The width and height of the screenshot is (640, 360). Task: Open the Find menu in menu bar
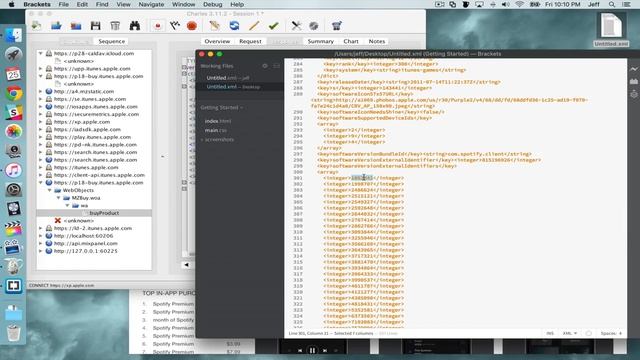coord(102,4)
